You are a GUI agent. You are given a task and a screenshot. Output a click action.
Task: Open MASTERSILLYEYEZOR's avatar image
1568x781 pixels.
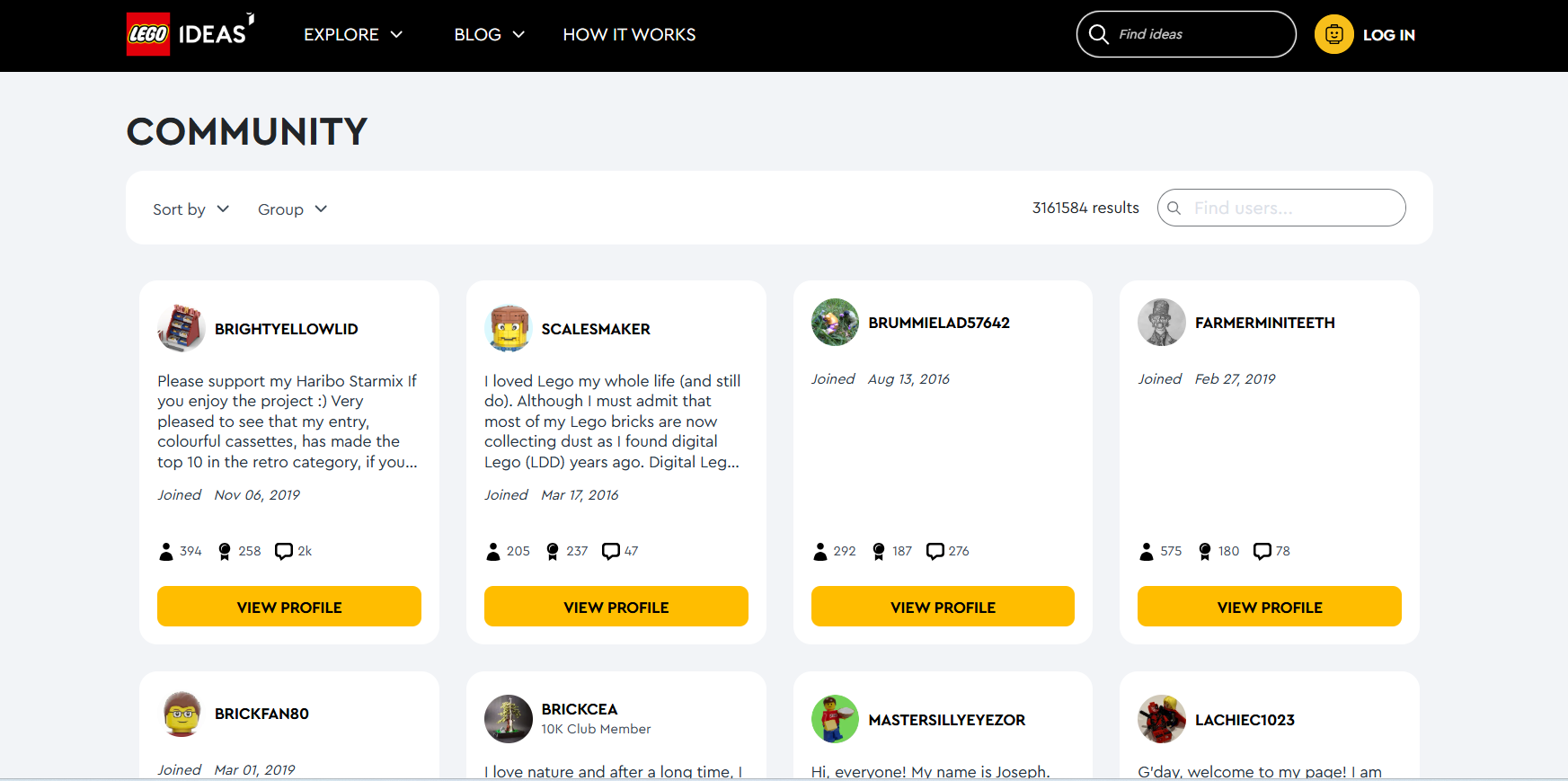coord(835,718)
